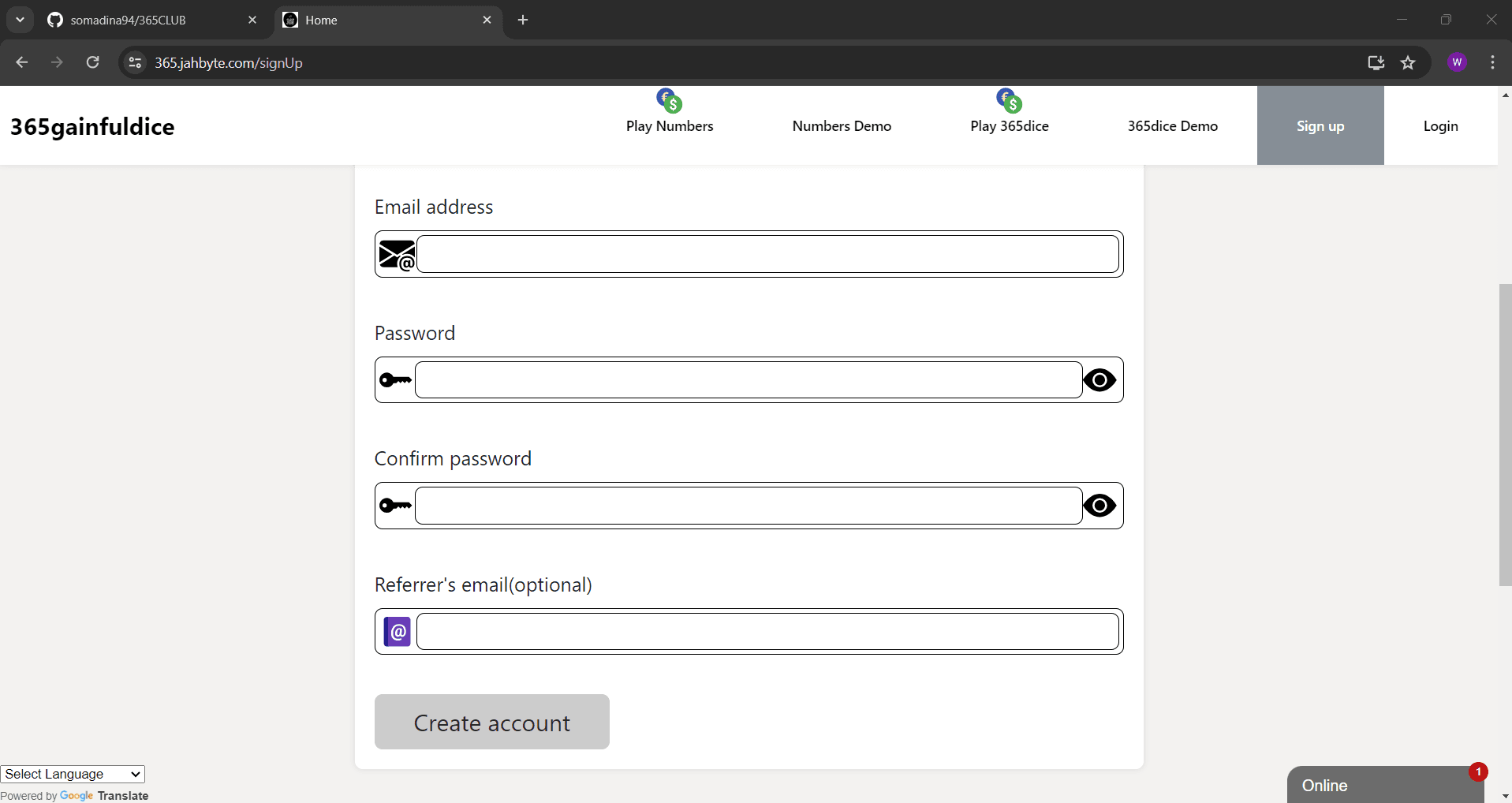
Task: Click the key icon in the Password row
Action: [x=396, y=380]
